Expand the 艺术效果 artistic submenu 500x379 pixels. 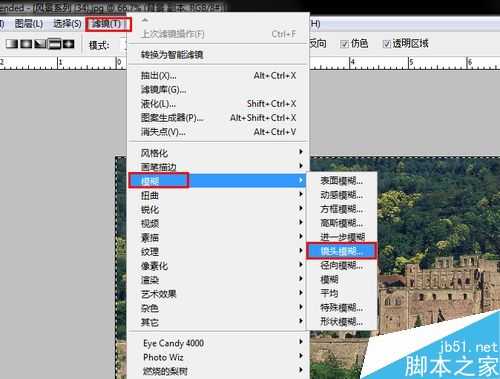coord(218,294)
